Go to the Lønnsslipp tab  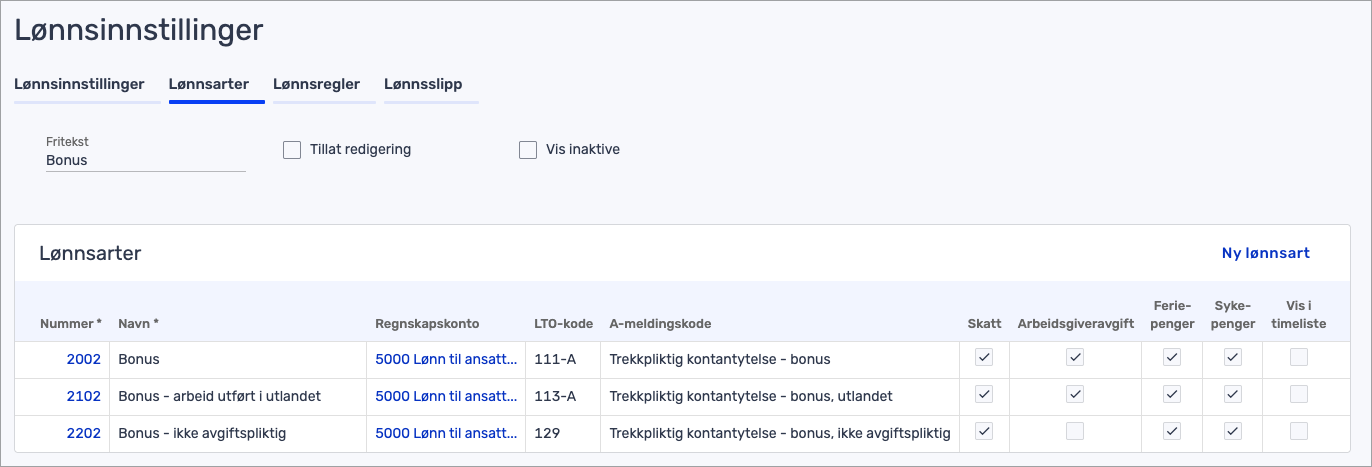coord(423,84)
